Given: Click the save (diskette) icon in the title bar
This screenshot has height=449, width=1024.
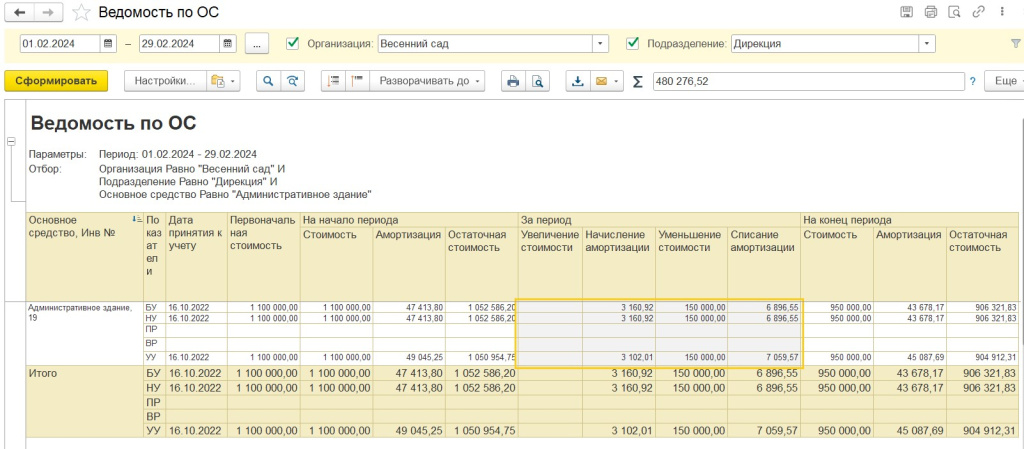Looking at the screenshot, I should (x=906, y=12).
